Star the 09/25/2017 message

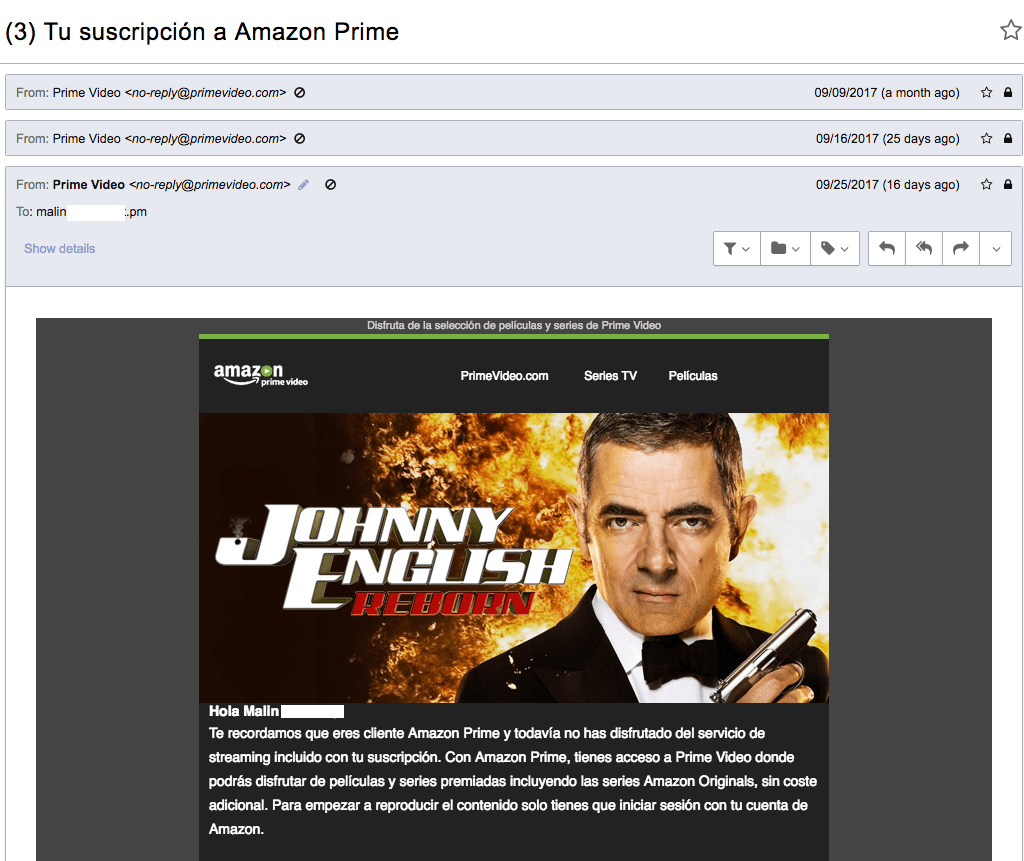tap(986, 185)
